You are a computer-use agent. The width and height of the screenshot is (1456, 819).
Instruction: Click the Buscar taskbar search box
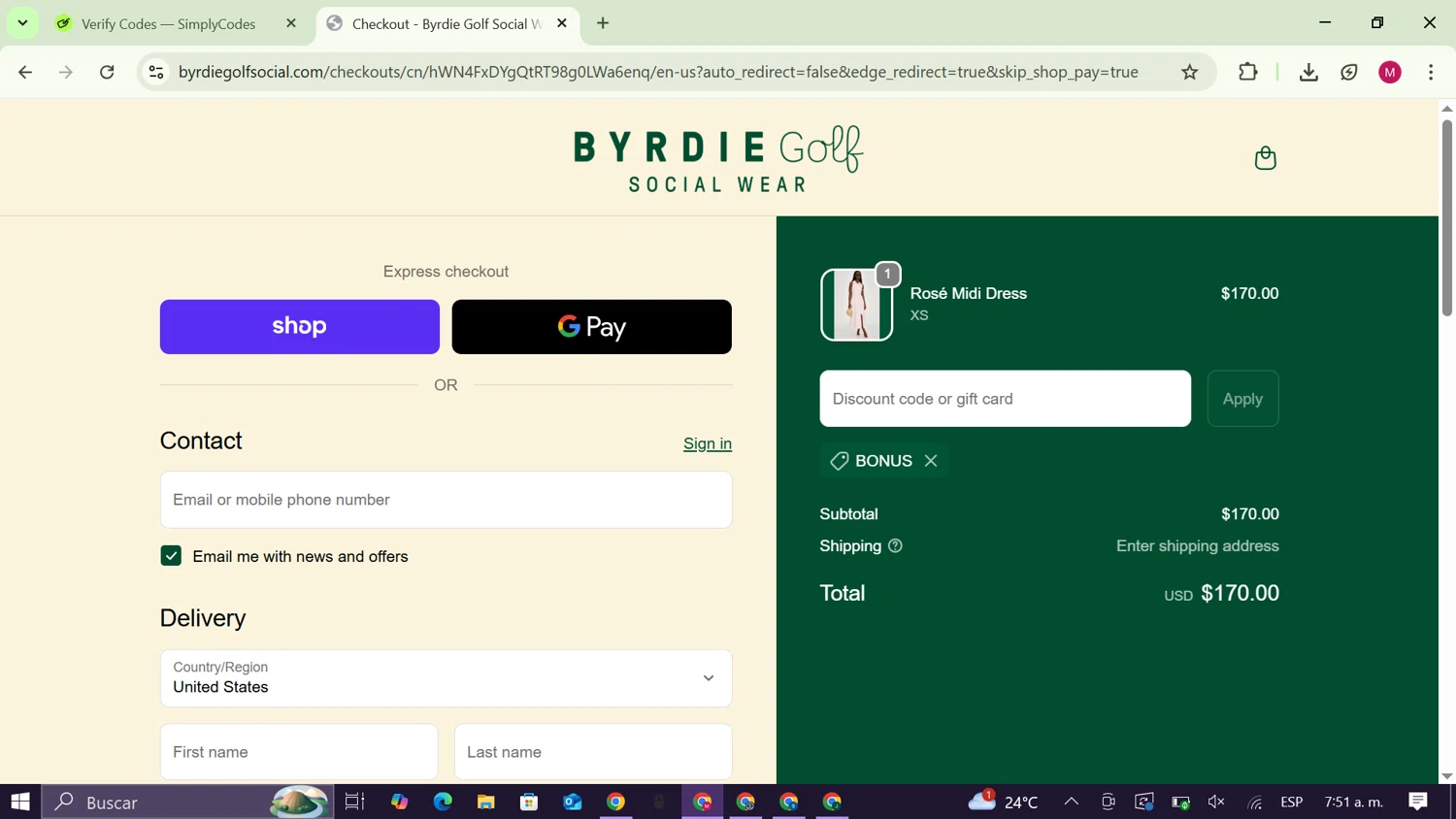(187, 802)
